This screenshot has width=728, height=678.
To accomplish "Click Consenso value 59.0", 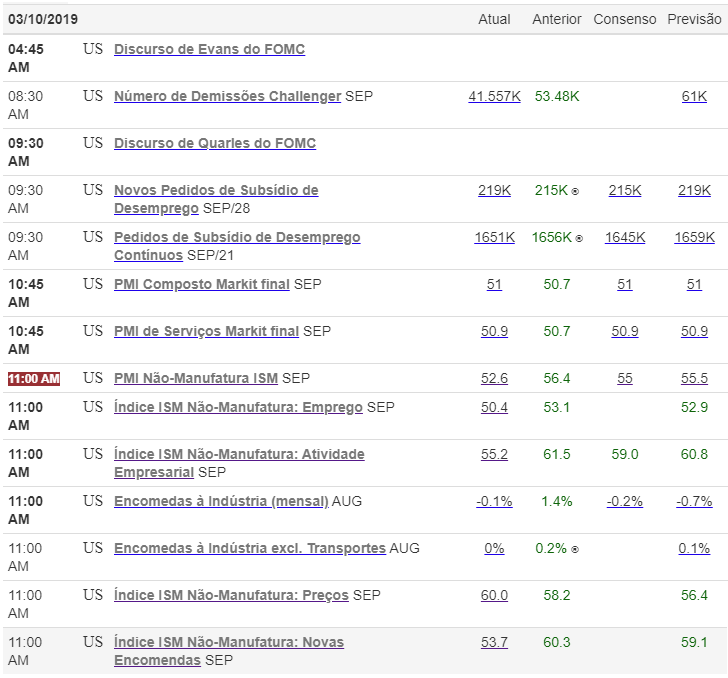I will tap(625, 454).
